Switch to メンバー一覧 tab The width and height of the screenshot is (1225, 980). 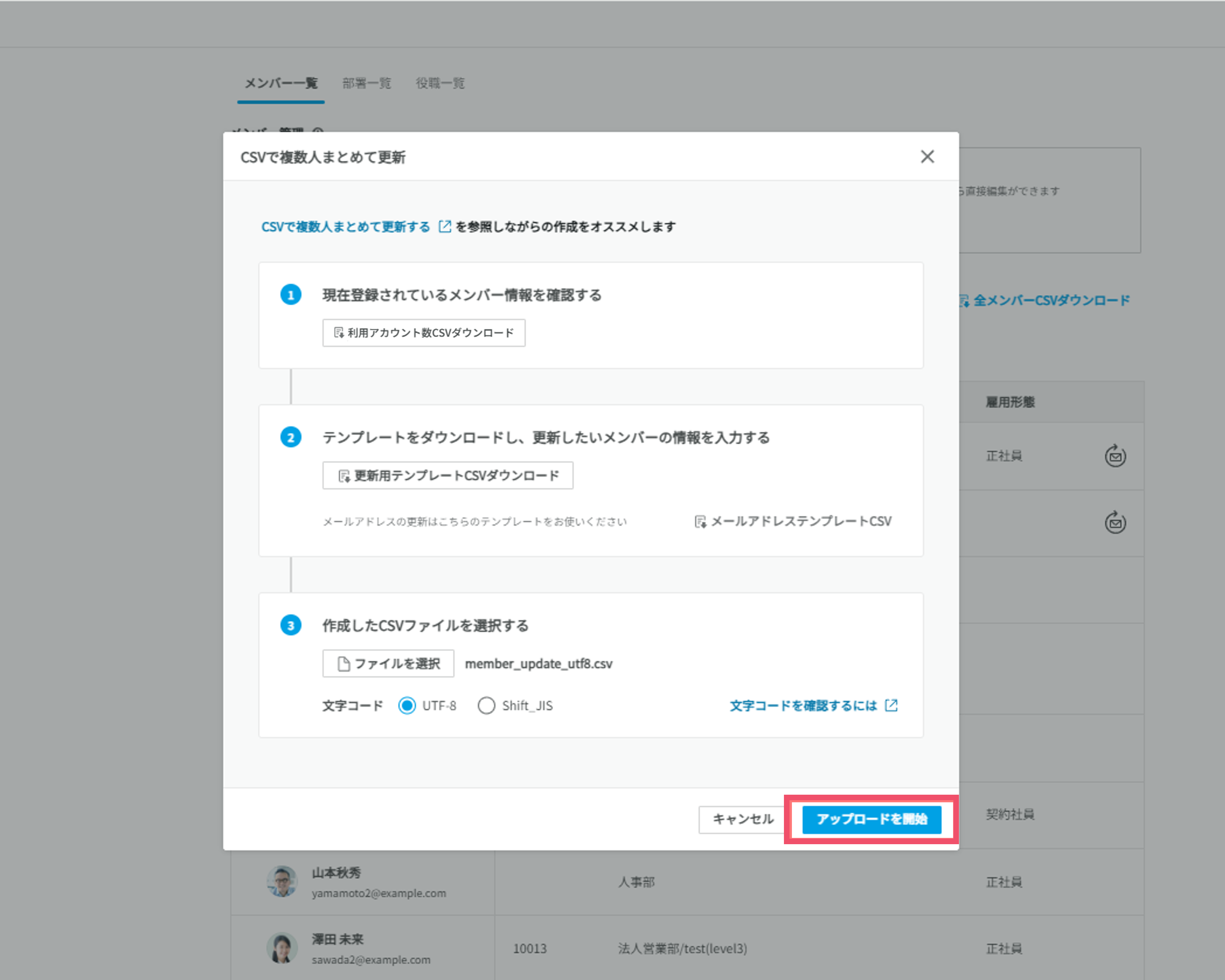pos(281,84)
